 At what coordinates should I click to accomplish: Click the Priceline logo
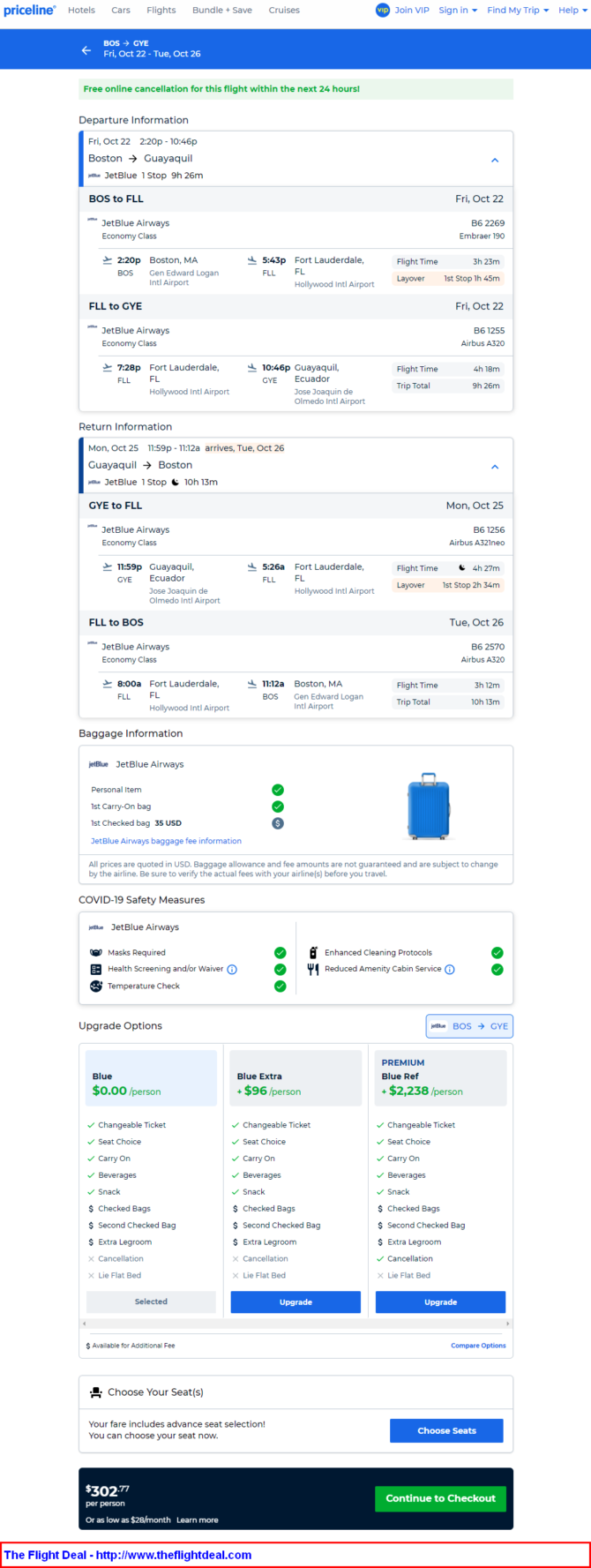29,11
